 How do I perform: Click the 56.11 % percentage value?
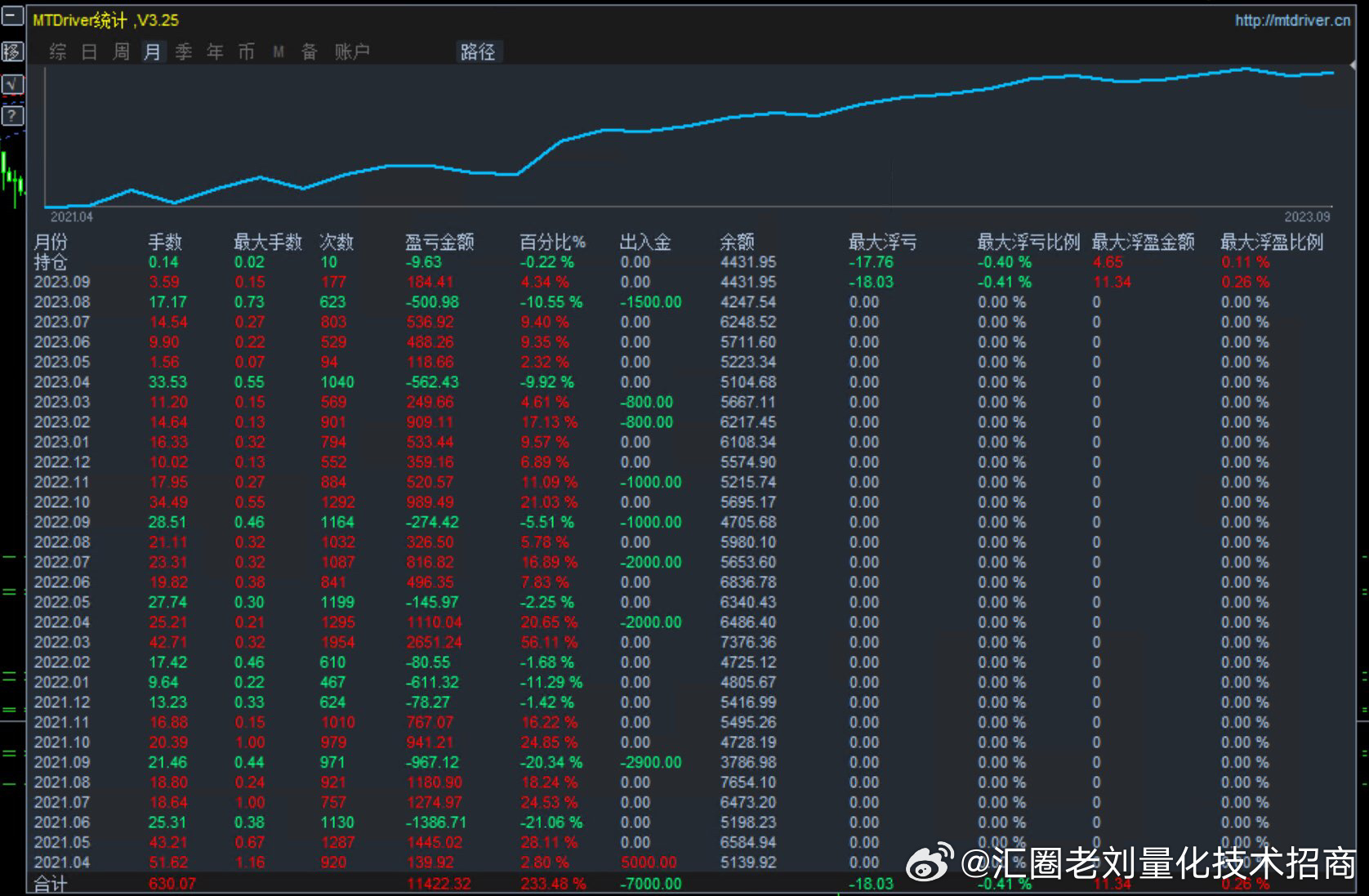click(x=549, y=643)
